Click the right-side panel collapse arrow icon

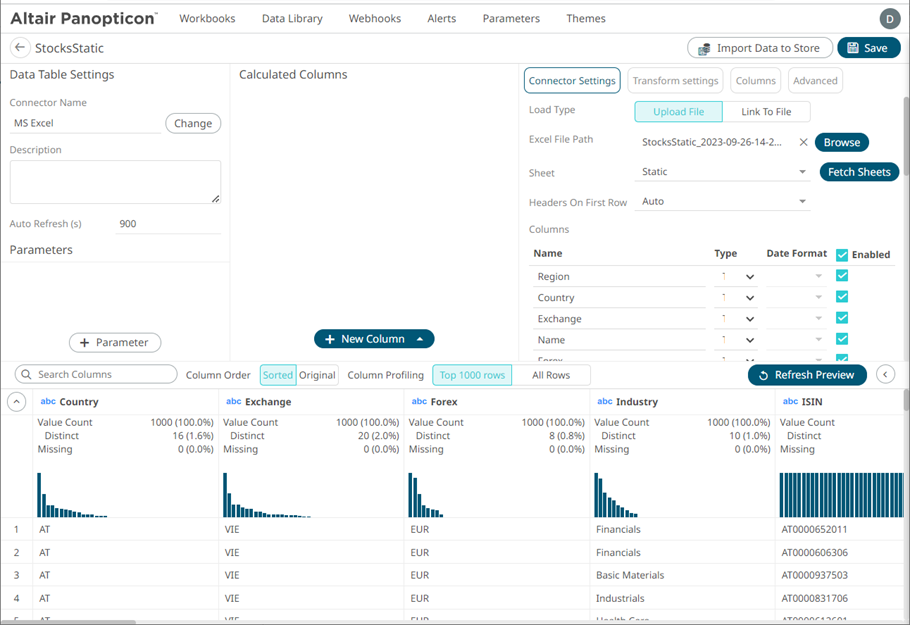point(885,374)
